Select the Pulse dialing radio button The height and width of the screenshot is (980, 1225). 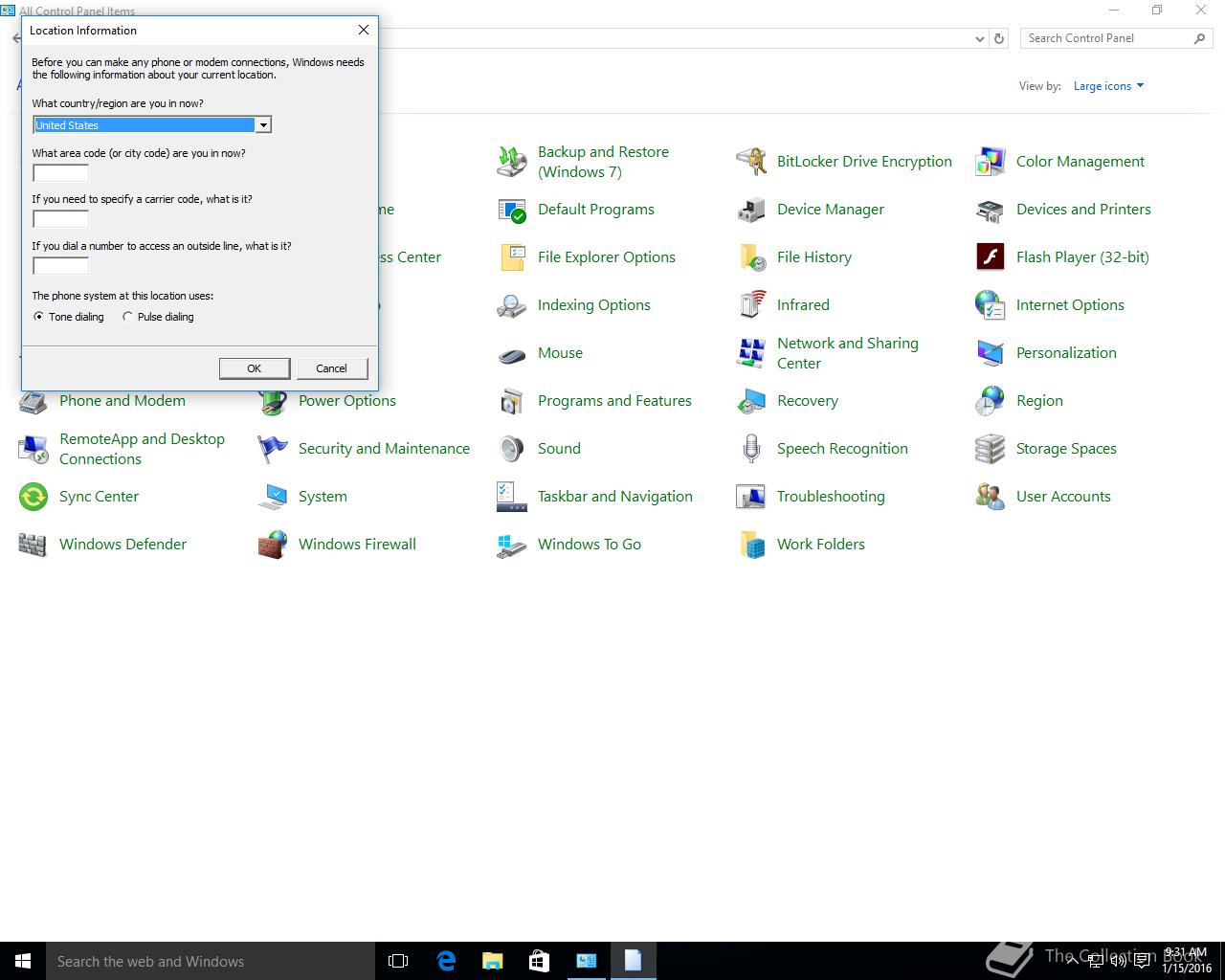coord(127,317)
